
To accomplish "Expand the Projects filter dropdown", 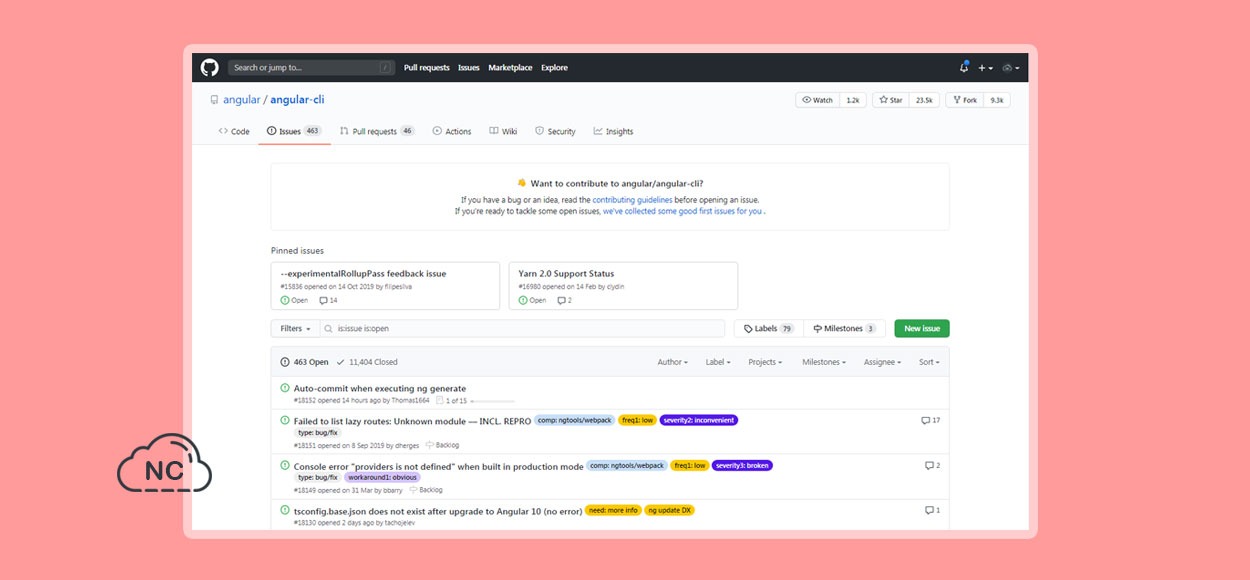I will coord(765,362).
